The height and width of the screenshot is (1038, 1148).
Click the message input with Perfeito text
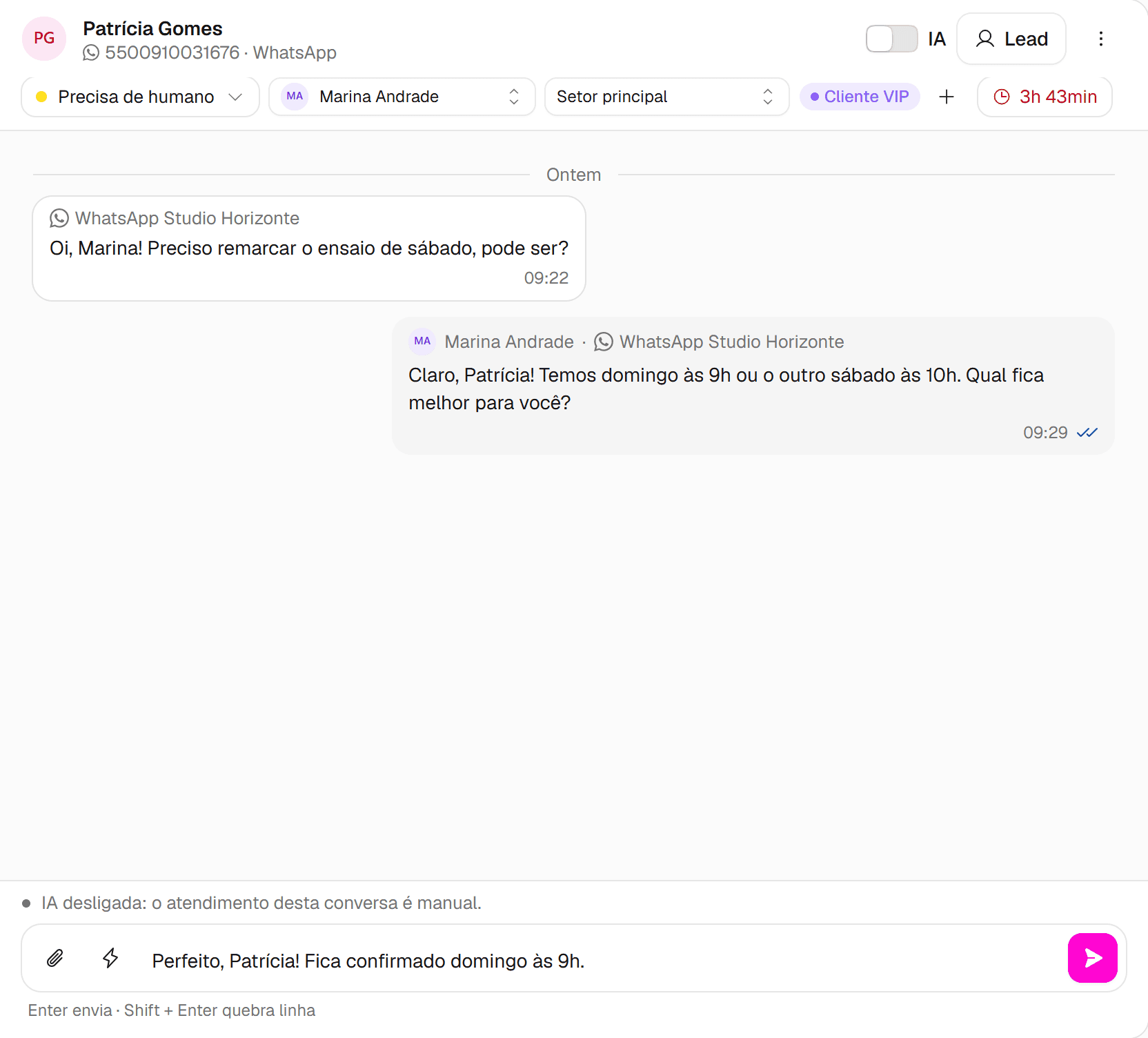pyautogui.click(x=600, y=961)
